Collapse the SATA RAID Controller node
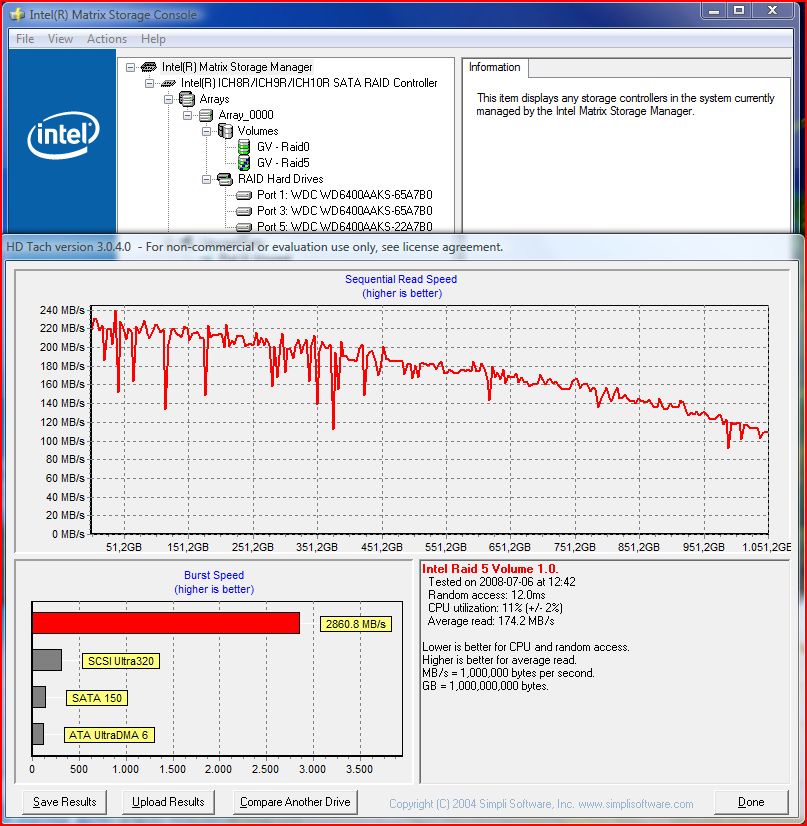This screenshot has height=826, width=807. click(149, 83)
